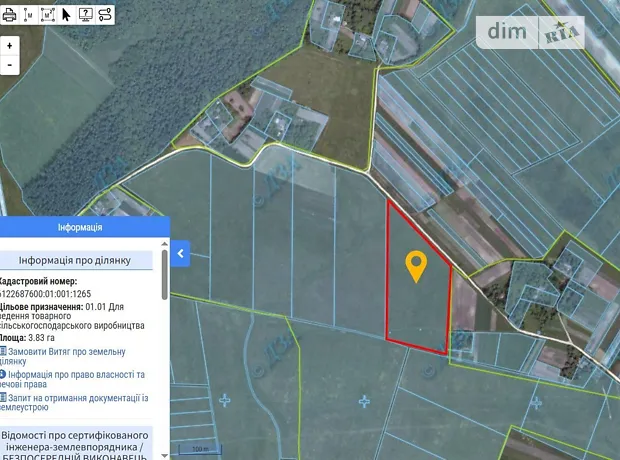Open the Інформація tab
Screen dimensions: 620x460
tap(80, 228)
